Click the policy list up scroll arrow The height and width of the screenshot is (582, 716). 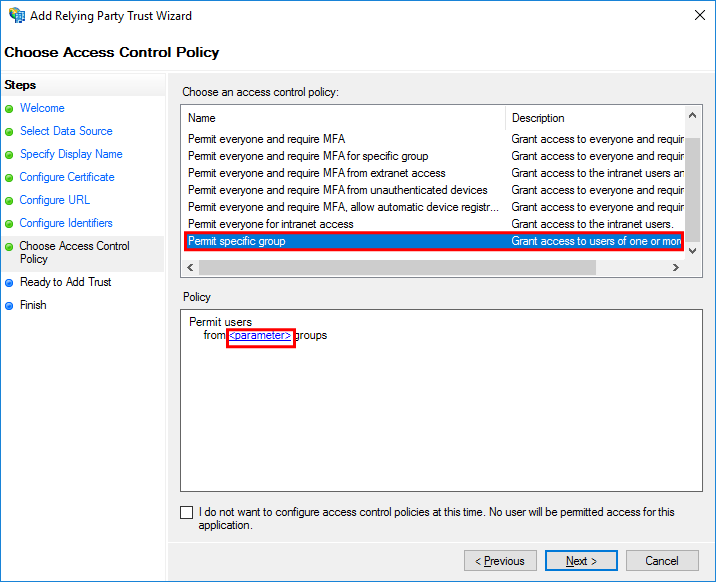(x=692, y=115)
